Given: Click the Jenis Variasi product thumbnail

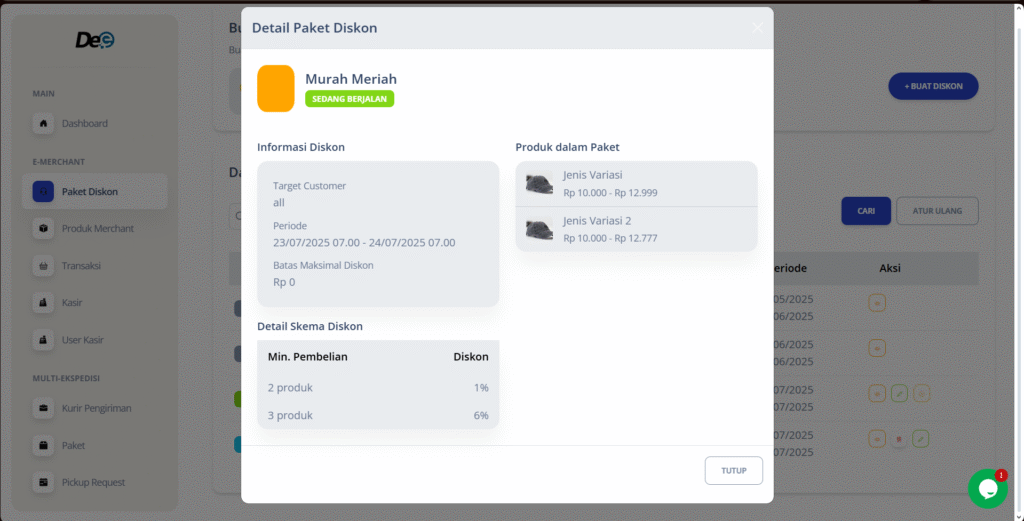Looking at the screenshot, I should pos(539,184).
